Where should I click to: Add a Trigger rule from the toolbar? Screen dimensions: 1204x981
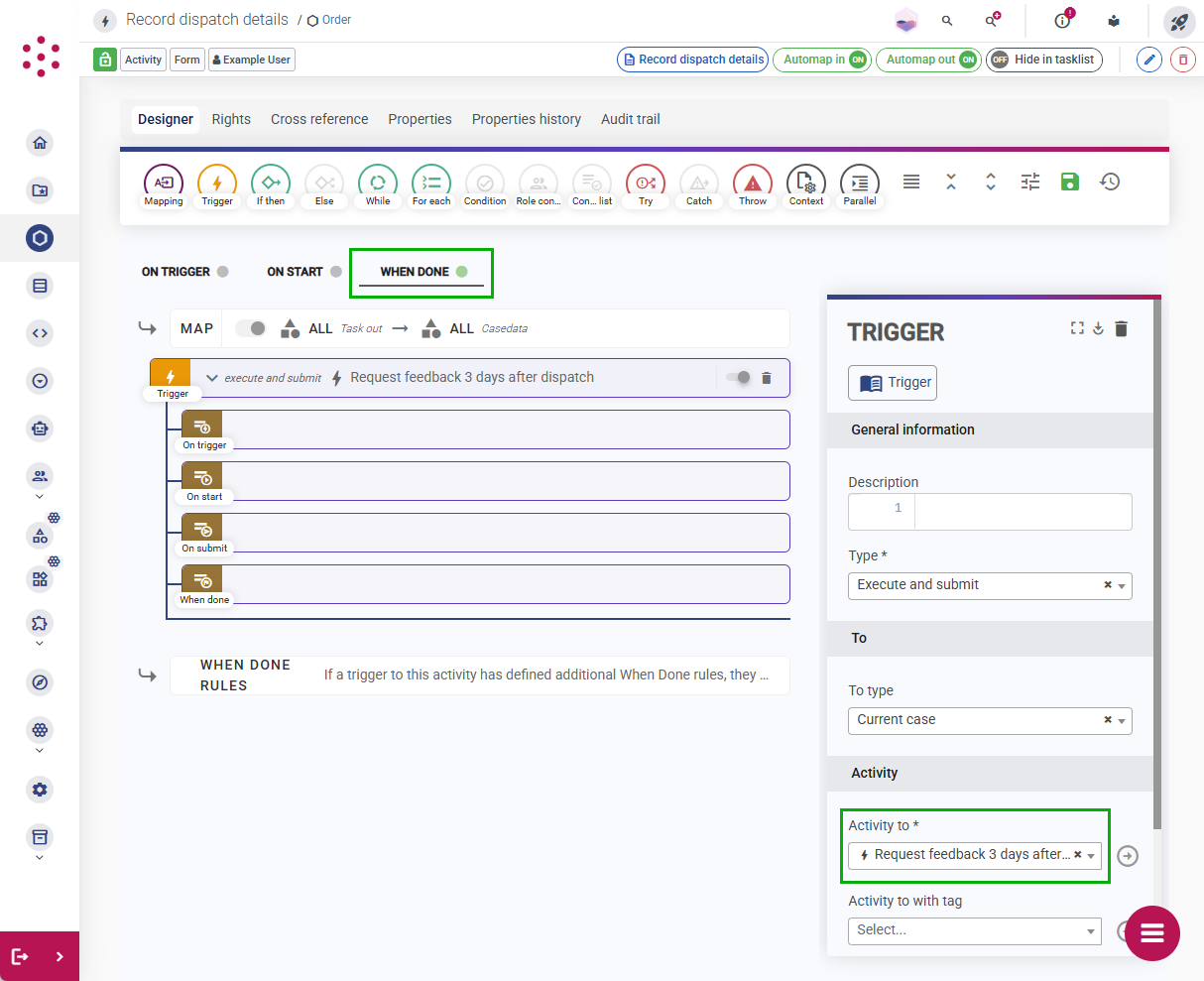217,184
